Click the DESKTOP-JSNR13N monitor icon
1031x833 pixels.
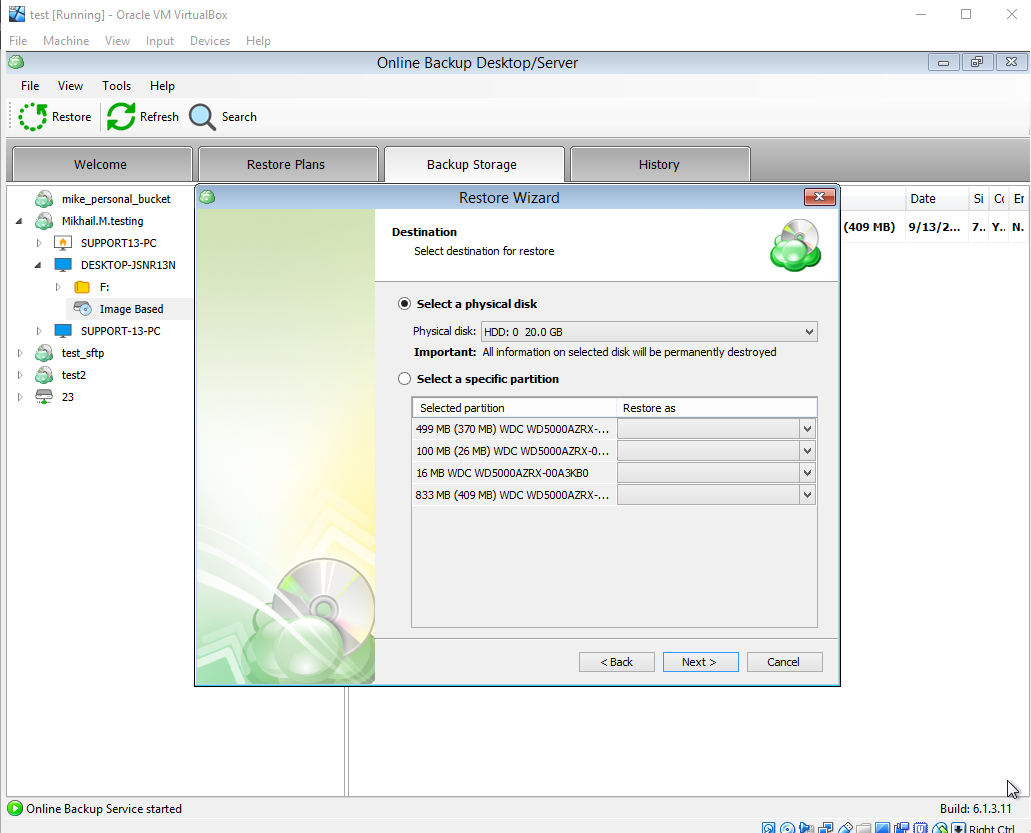click(x=63, y=265)
